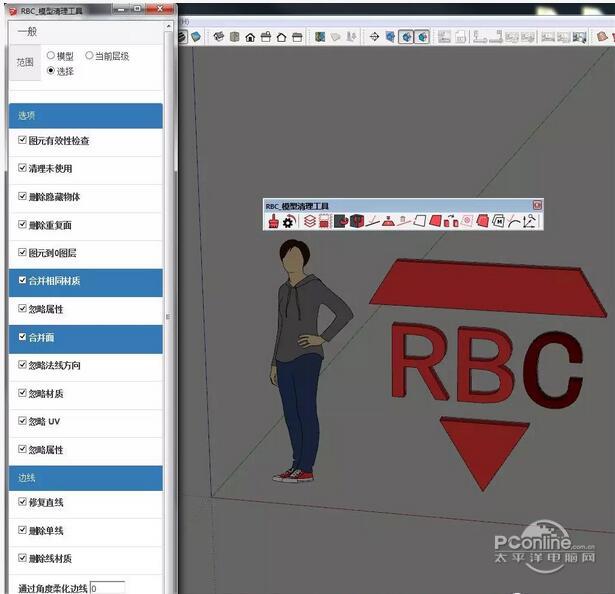Click the broom clean icon in RBC toolbar
The width and height of the screenshot is (615, 594).
(273, 221)
